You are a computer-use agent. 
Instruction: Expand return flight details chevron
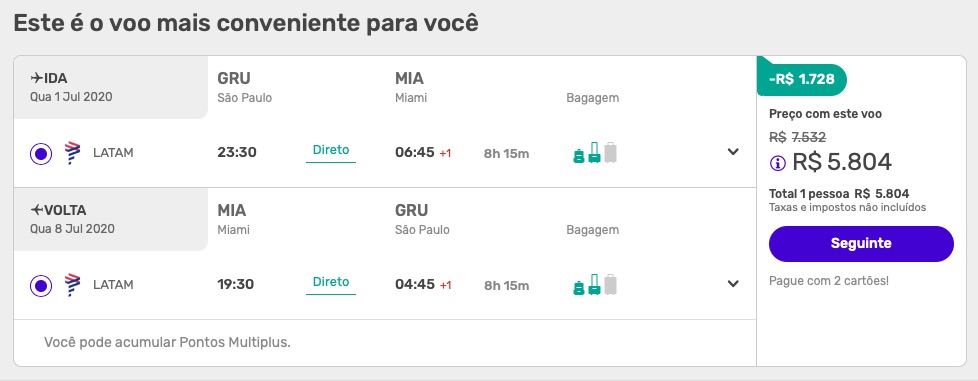click(x=734, y=284)
